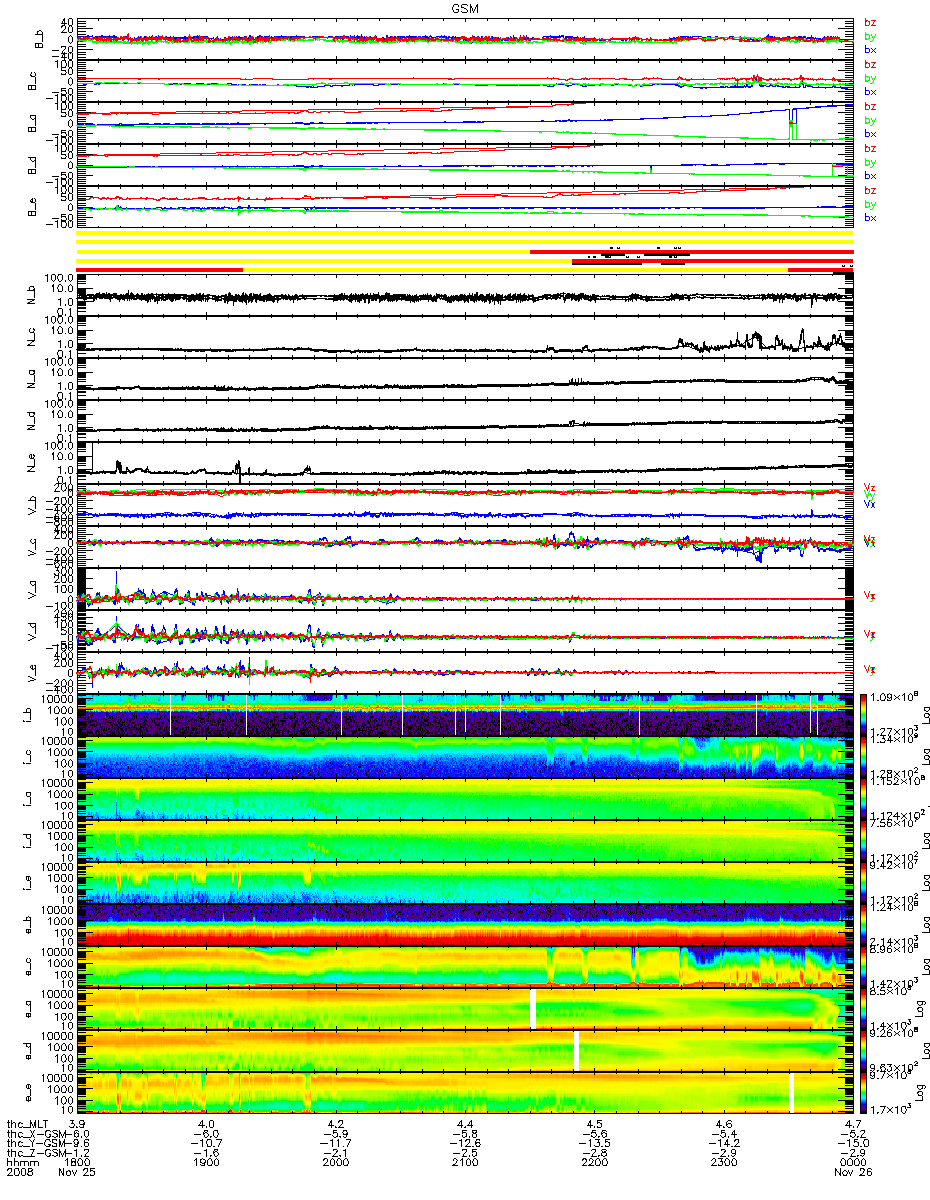Click the thc_MLT row label

point(27,1126)
